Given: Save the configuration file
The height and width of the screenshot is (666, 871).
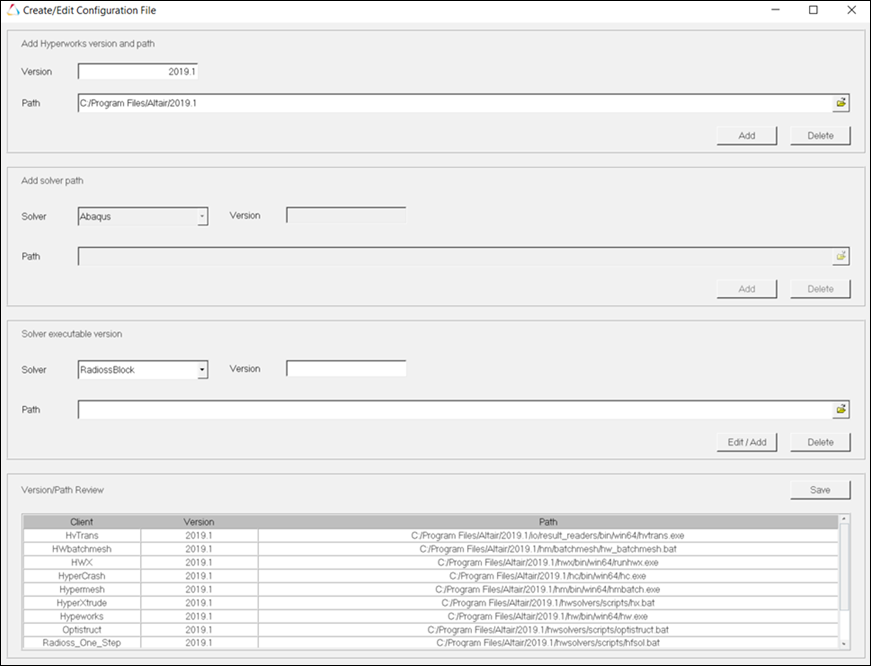Looking at the screenshot, I should [x=820, y=490].
